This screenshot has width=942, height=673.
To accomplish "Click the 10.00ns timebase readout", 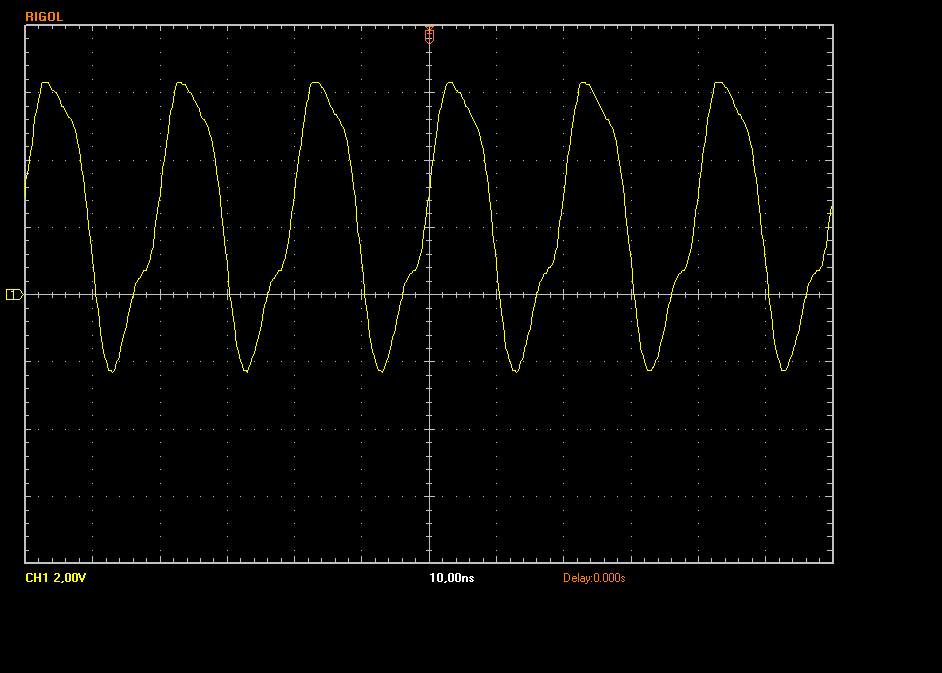I will (x=451, y=578).
